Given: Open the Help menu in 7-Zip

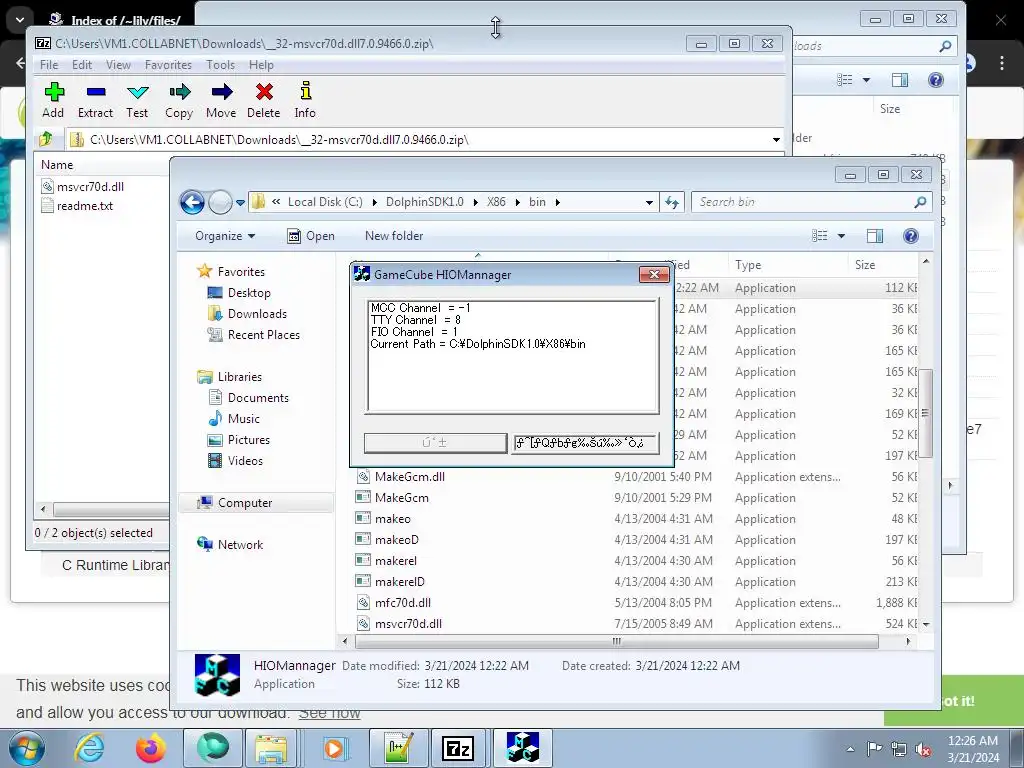Looking at the screenshot, I should pos(261,65).
